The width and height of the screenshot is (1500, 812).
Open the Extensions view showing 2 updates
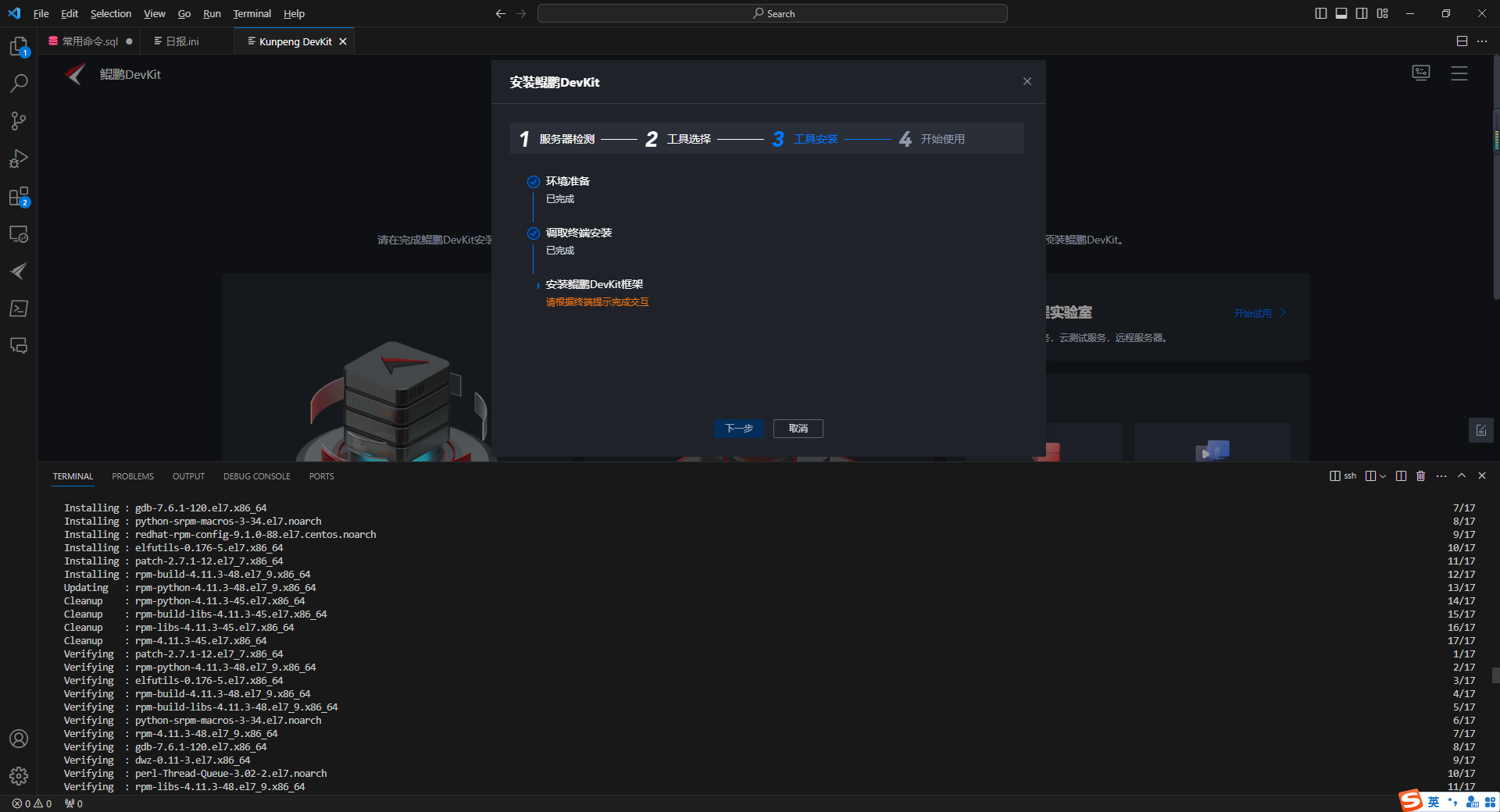(19, 197)
